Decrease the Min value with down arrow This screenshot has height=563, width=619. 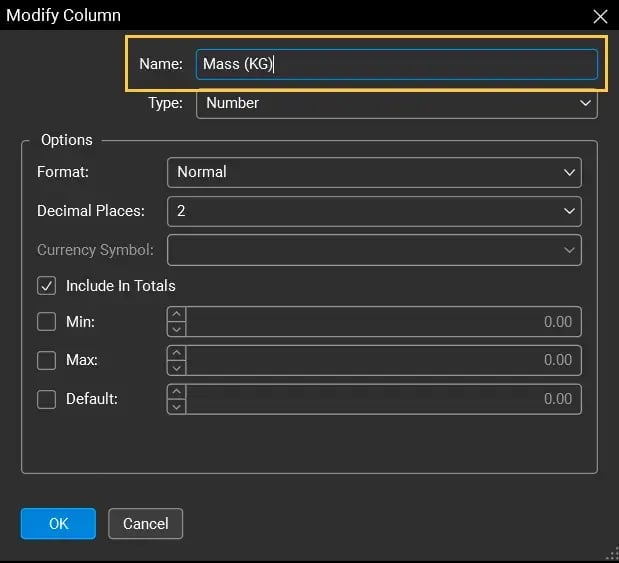(x=176, y=329)
